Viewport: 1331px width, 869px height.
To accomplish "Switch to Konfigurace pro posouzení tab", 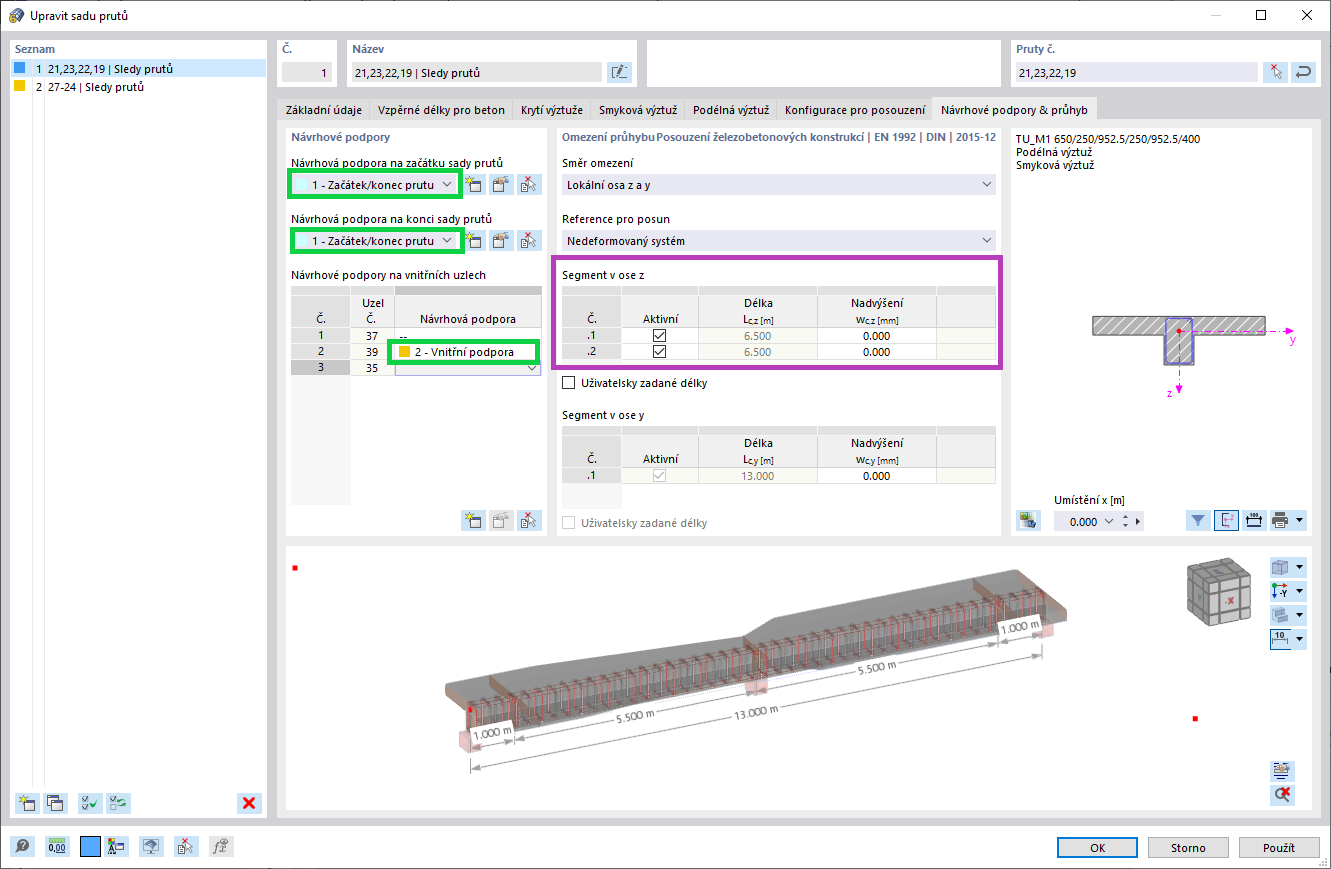I will point(855,110).
